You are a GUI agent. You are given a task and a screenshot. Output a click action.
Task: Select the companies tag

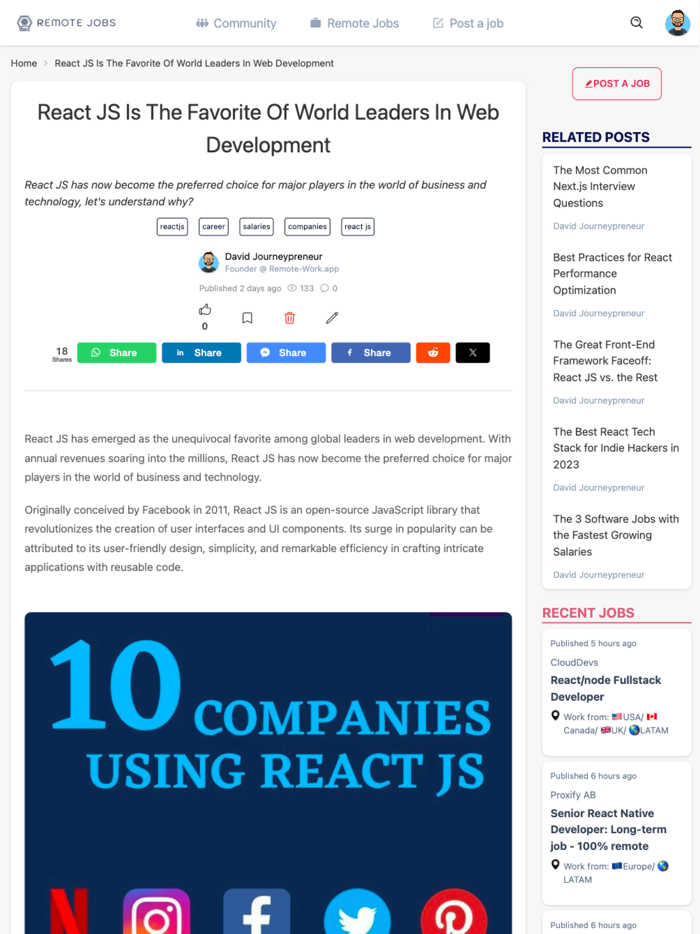pyautogui.click(x=307, y=226)
